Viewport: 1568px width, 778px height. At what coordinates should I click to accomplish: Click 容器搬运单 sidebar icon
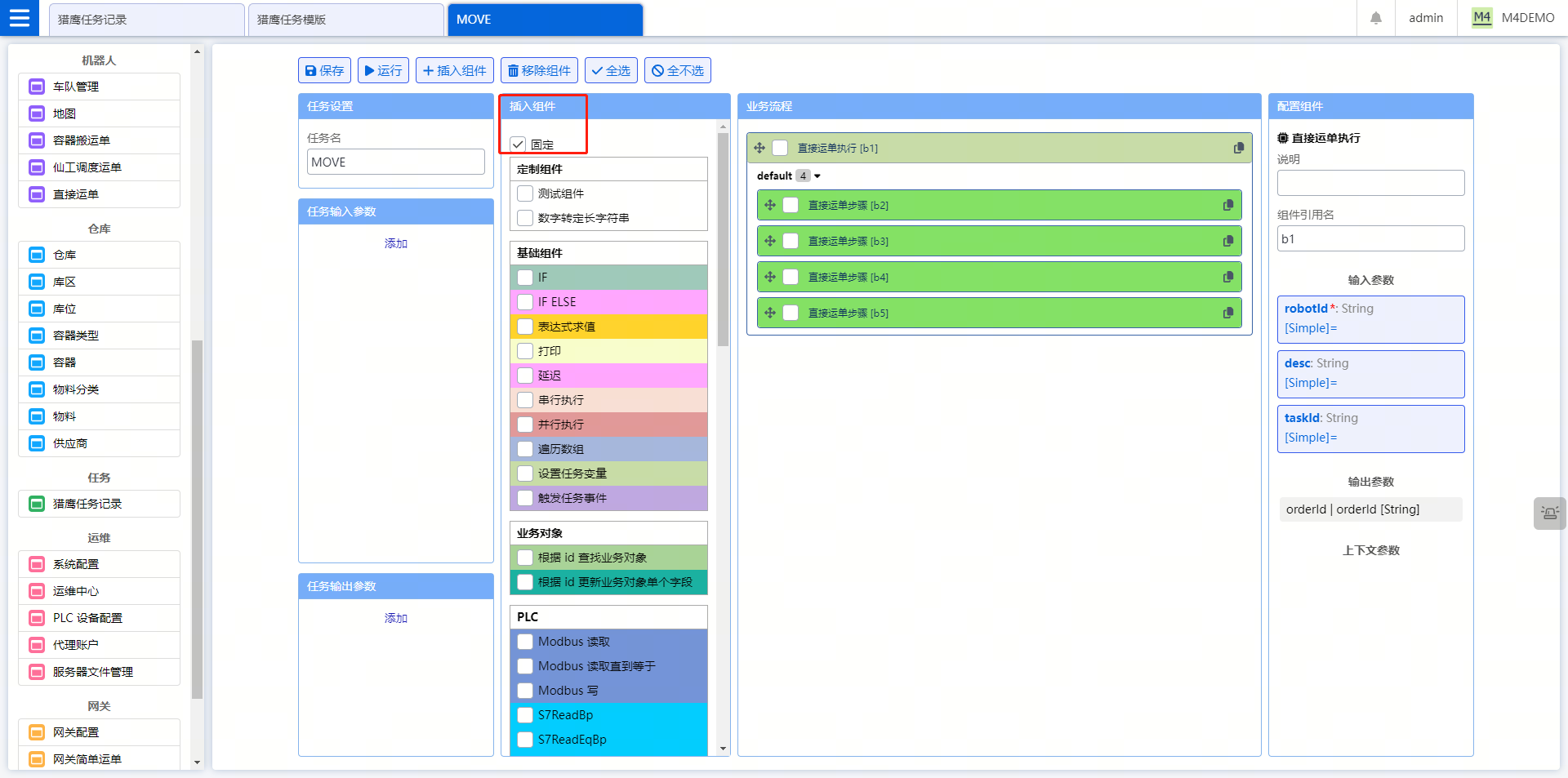(x=37, y=140)
